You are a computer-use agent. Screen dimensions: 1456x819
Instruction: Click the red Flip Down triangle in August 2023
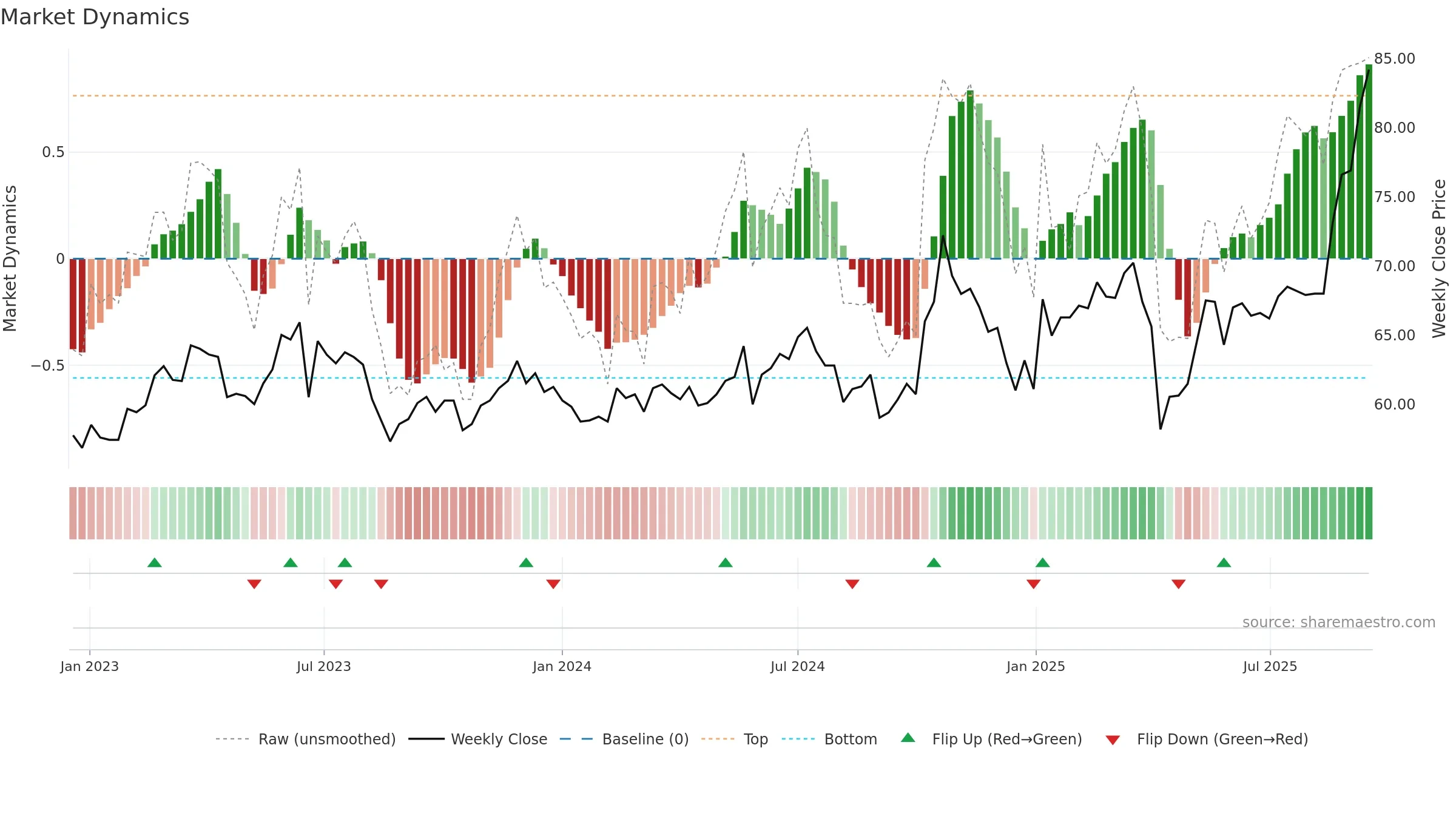tap(381, 584)
